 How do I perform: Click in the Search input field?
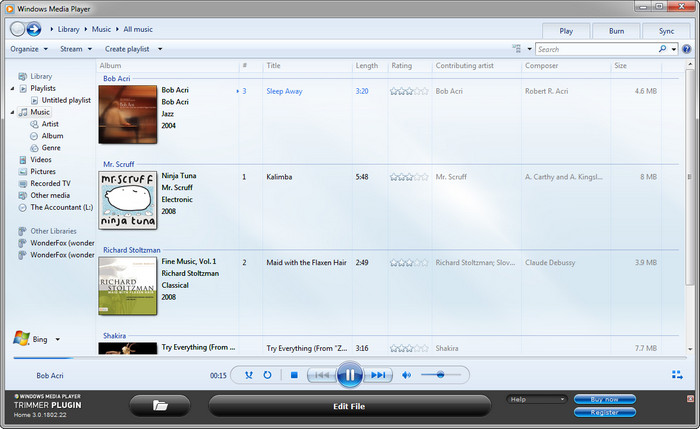pyautogui.click(x=596, y=49)
